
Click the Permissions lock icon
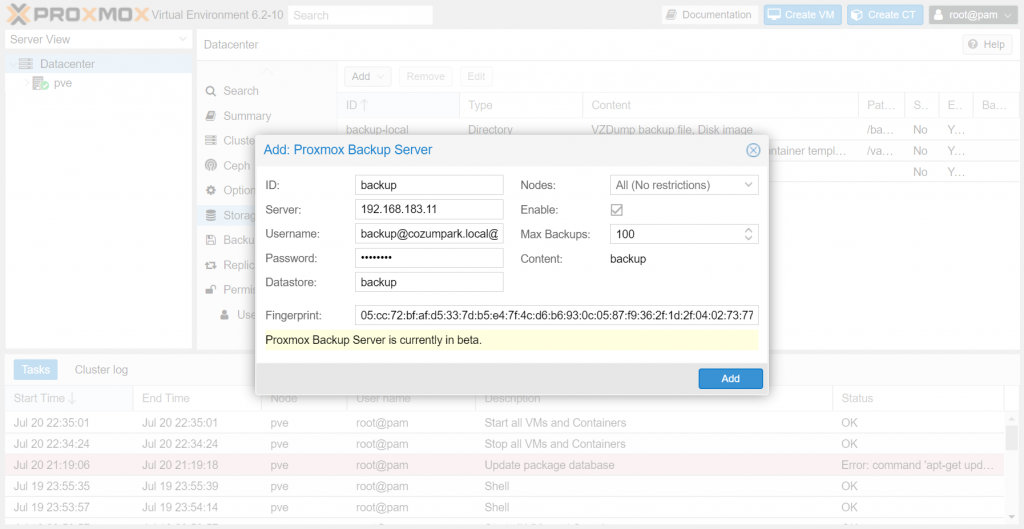[211, 289]
